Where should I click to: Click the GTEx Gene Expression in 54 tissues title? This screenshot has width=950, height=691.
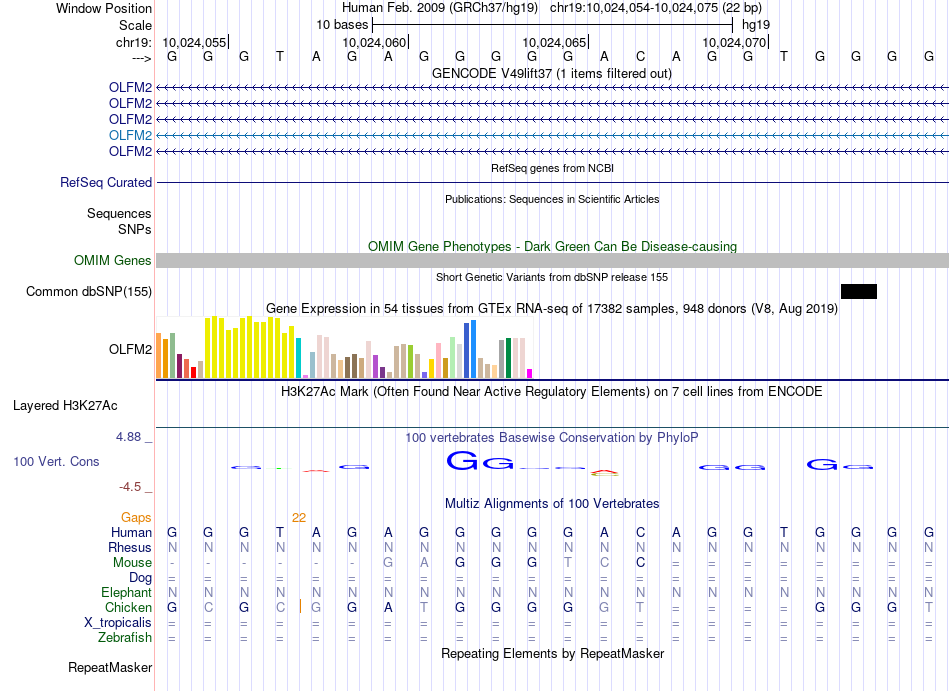tap(552, 308)
